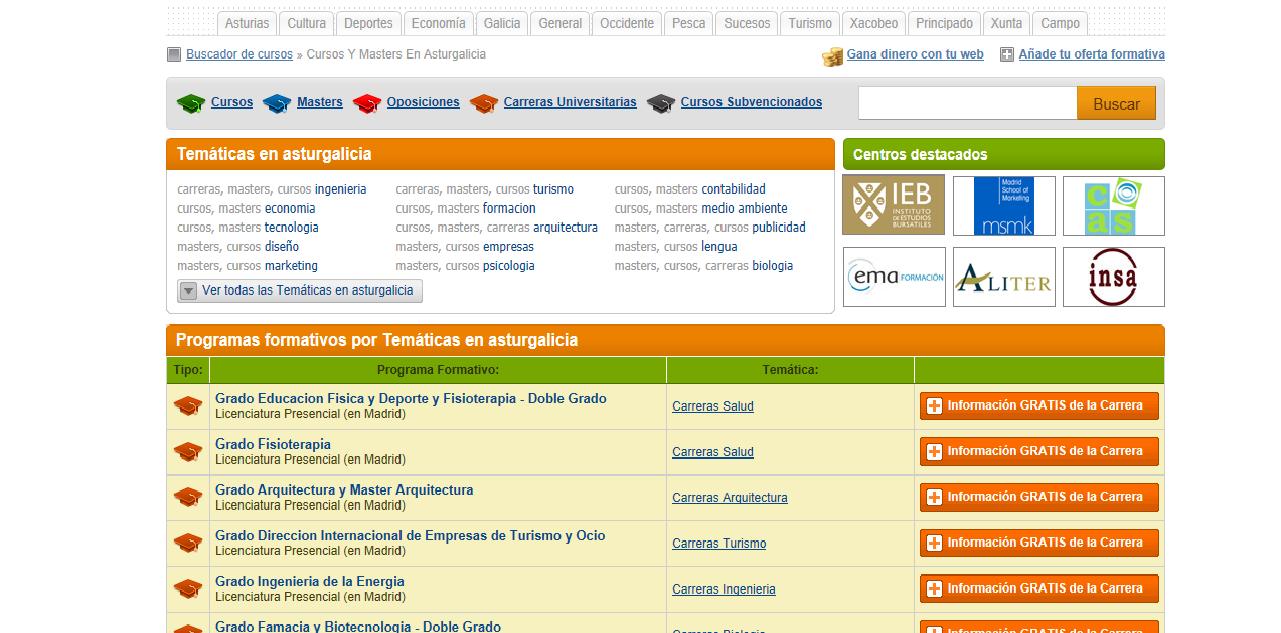The height and width of the screenshot is (633, 1281).
Task: Click the green graduation cap Cursos icon
Action: pos(190,103)
